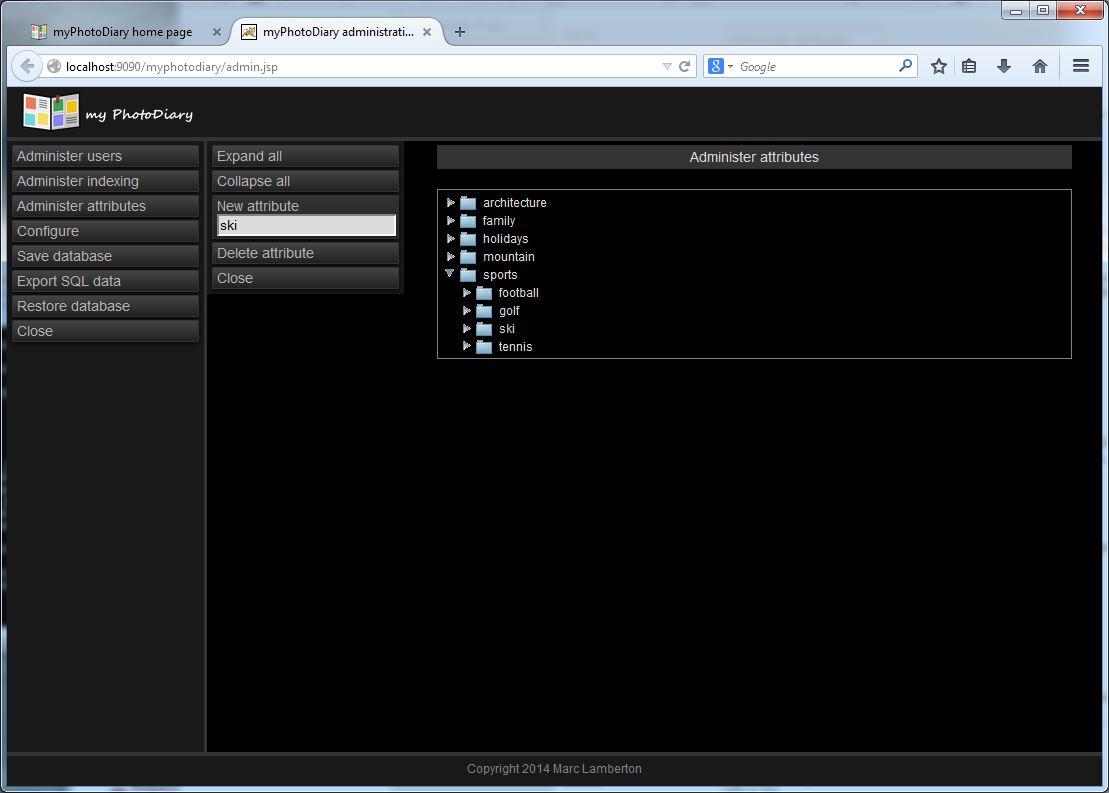Select the myPhotoDiary administration tab
Viewport: 1109px width, 793px height.
[337, 32]
